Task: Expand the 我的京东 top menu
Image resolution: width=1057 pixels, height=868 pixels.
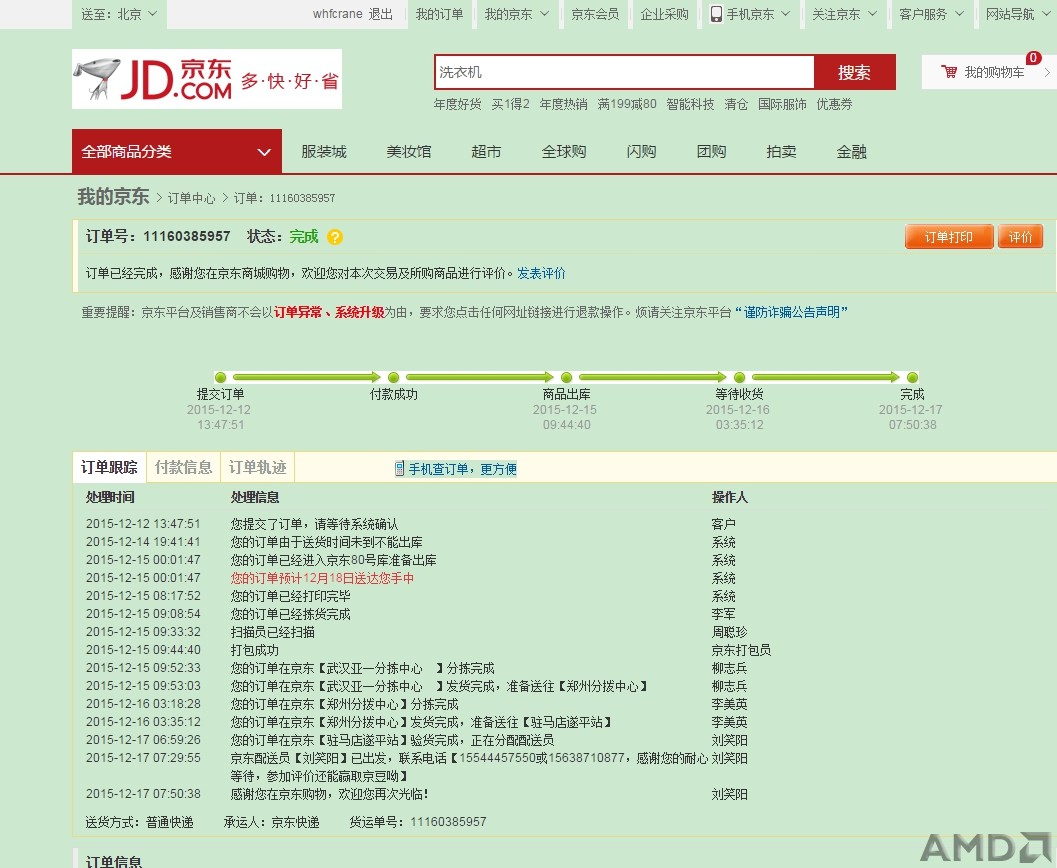Action: [516, 14]
